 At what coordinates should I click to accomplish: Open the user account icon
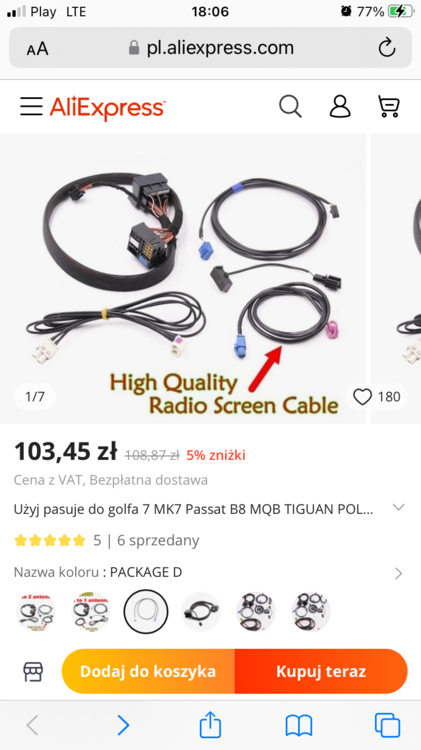340,106
